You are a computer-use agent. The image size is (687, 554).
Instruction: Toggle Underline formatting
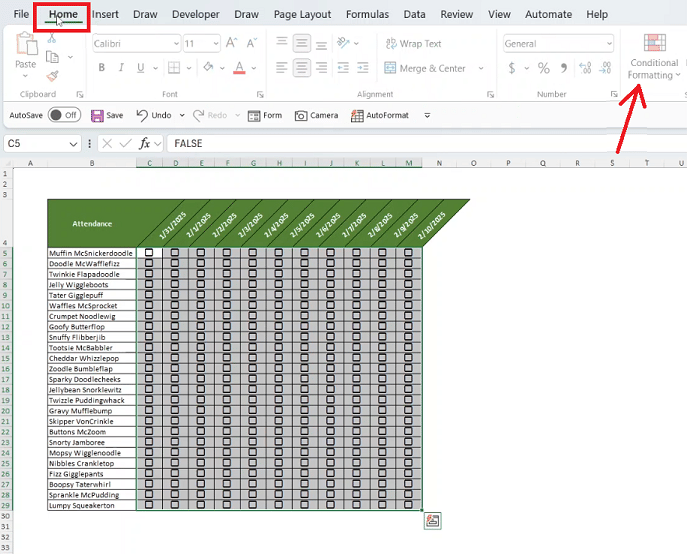tap(141, 67)
